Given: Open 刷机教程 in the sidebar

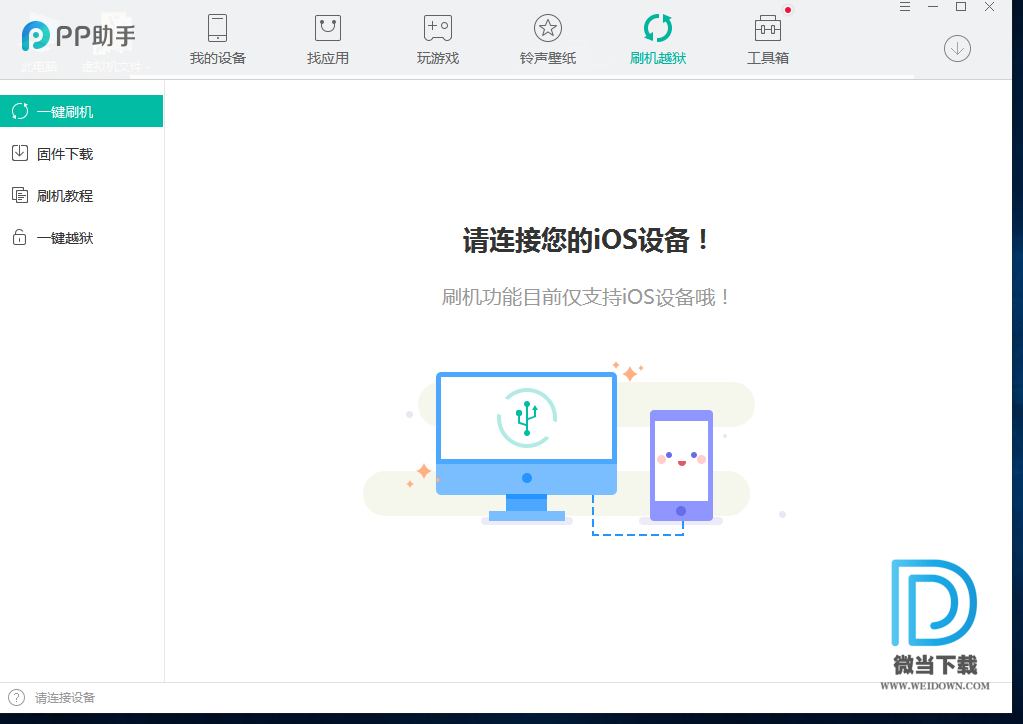Looking at the screenshot, I should coord(65,196).
